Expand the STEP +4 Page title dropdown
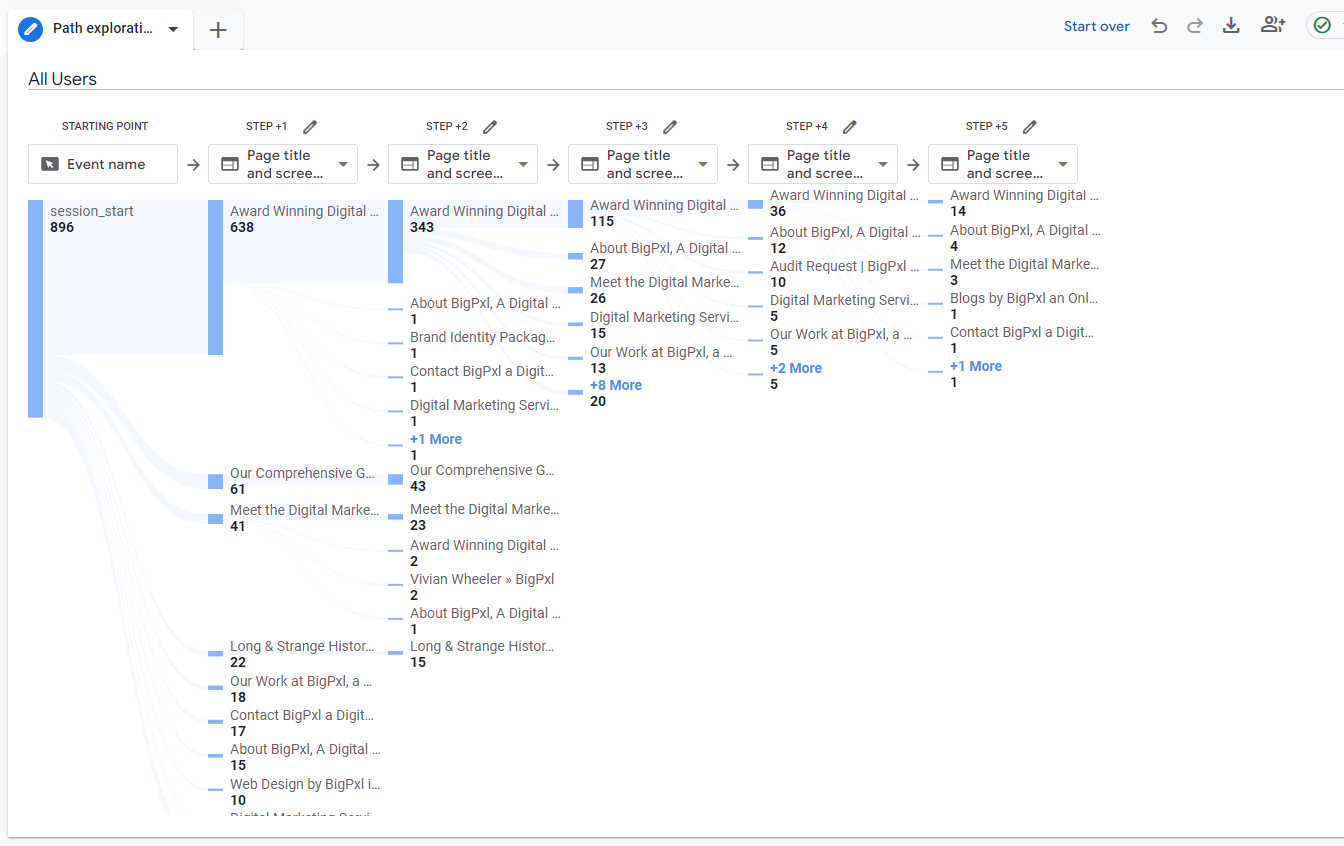 pyautogui.click(x=883, y=164)
